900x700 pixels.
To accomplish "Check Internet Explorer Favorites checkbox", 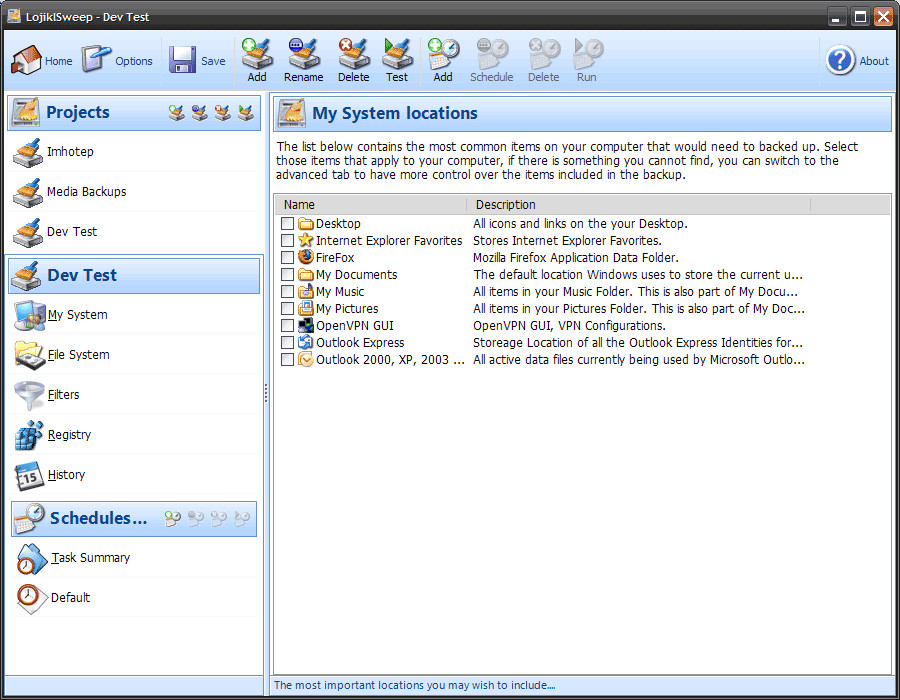I will (x=288, y=240).
